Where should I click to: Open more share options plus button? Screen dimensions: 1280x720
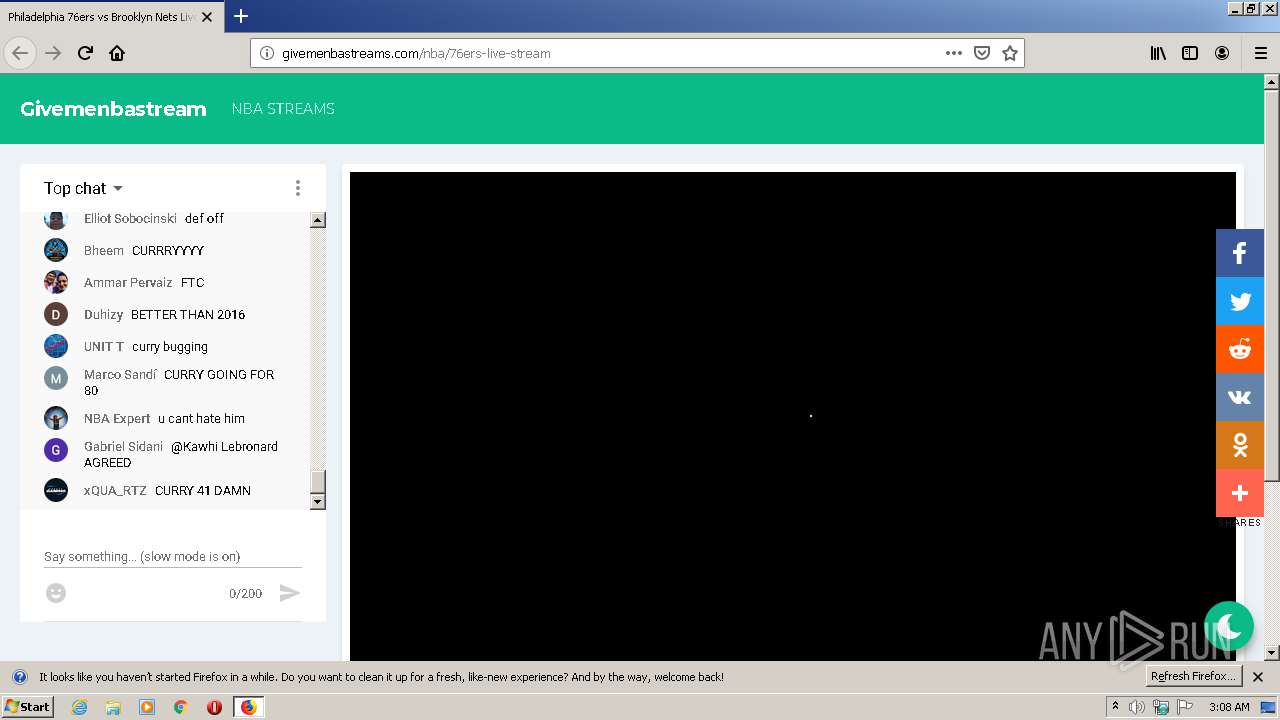click(1240, 493)
